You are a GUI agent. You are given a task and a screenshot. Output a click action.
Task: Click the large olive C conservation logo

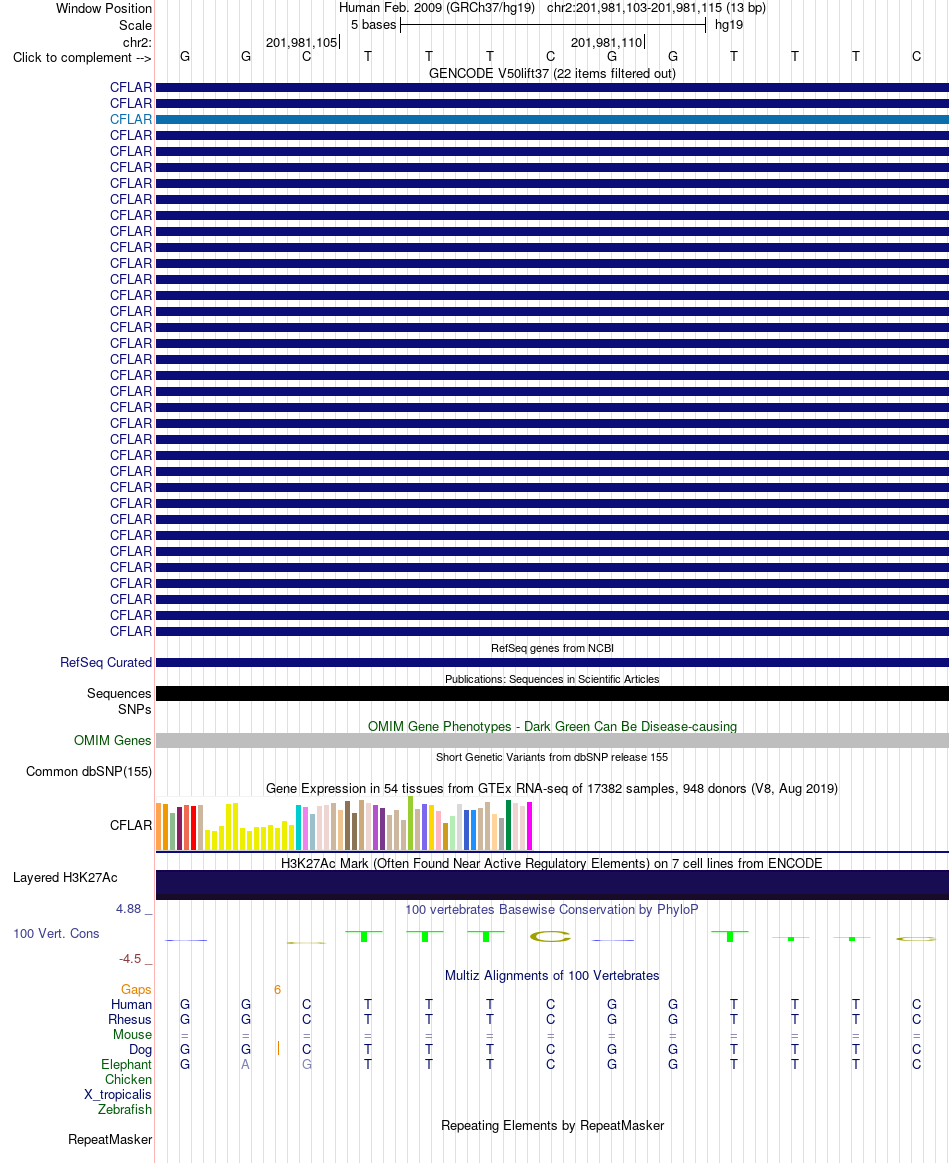pos(550,938)
